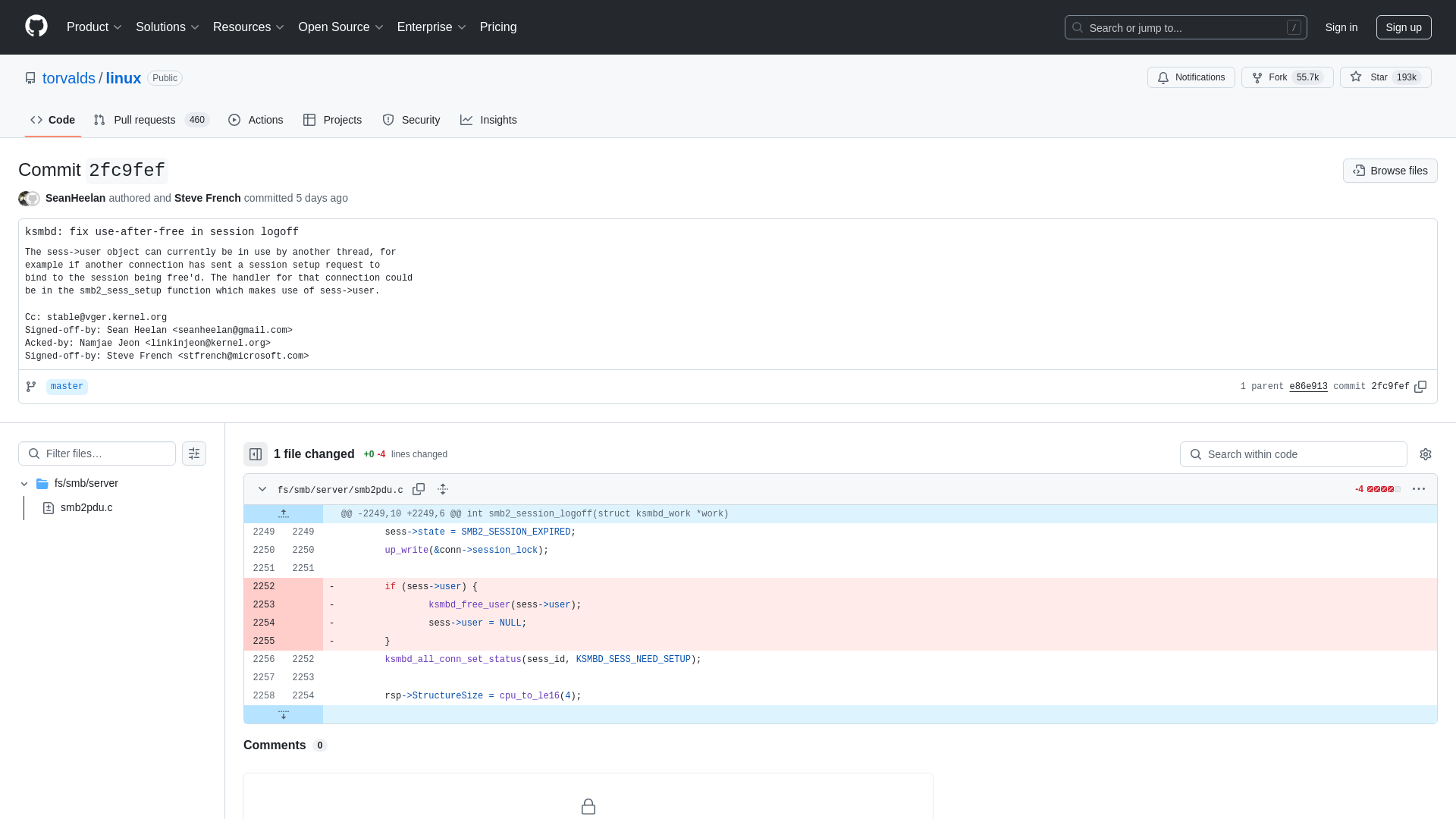Open Steve French committer profile
This screenshot has height=819, width=1456.
[208, 198]
